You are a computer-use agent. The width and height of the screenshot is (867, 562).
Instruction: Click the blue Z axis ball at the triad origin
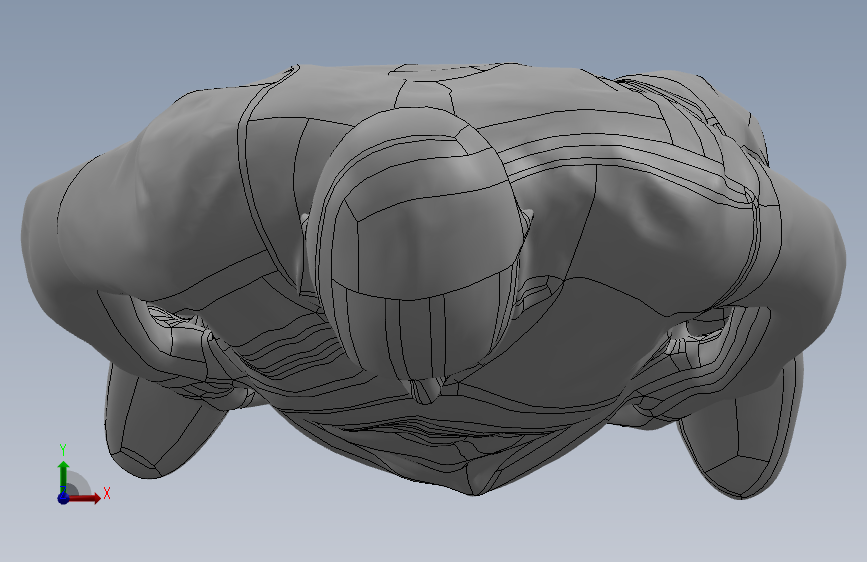click(x=64, y=498)
